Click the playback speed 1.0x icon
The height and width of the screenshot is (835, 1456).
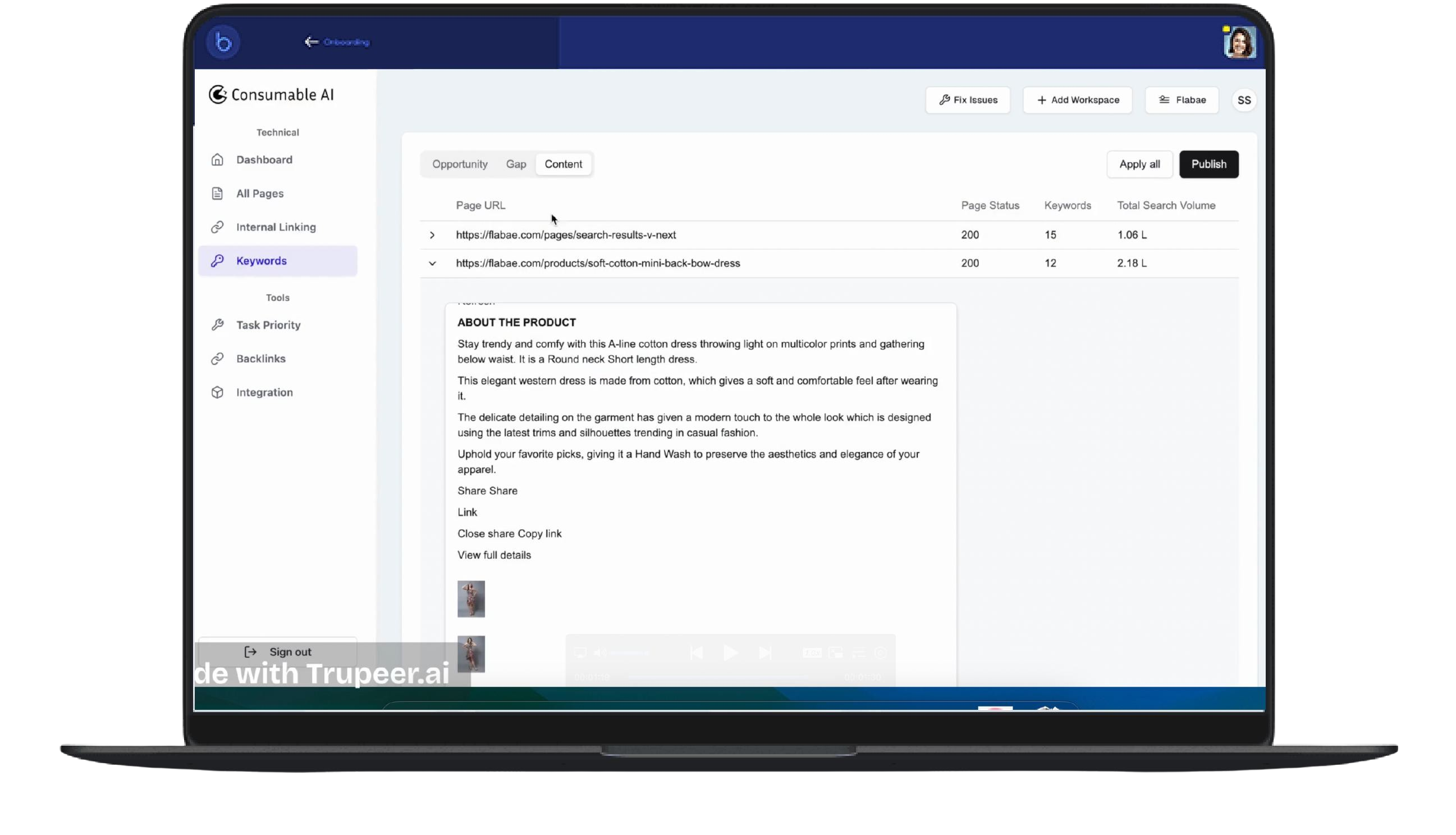812,653
